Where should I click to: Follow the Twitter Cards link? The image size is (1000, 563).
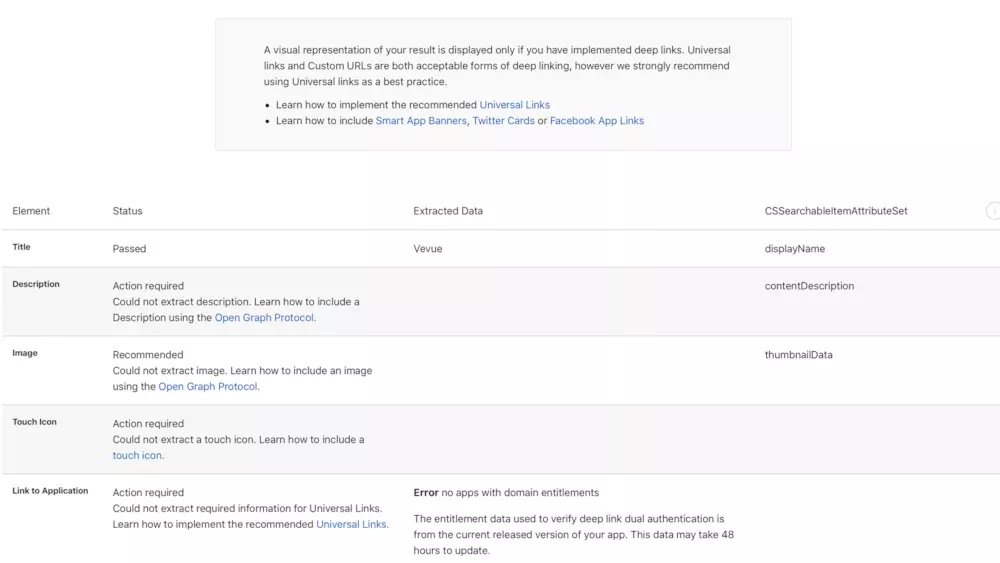(x=503, y=121)
